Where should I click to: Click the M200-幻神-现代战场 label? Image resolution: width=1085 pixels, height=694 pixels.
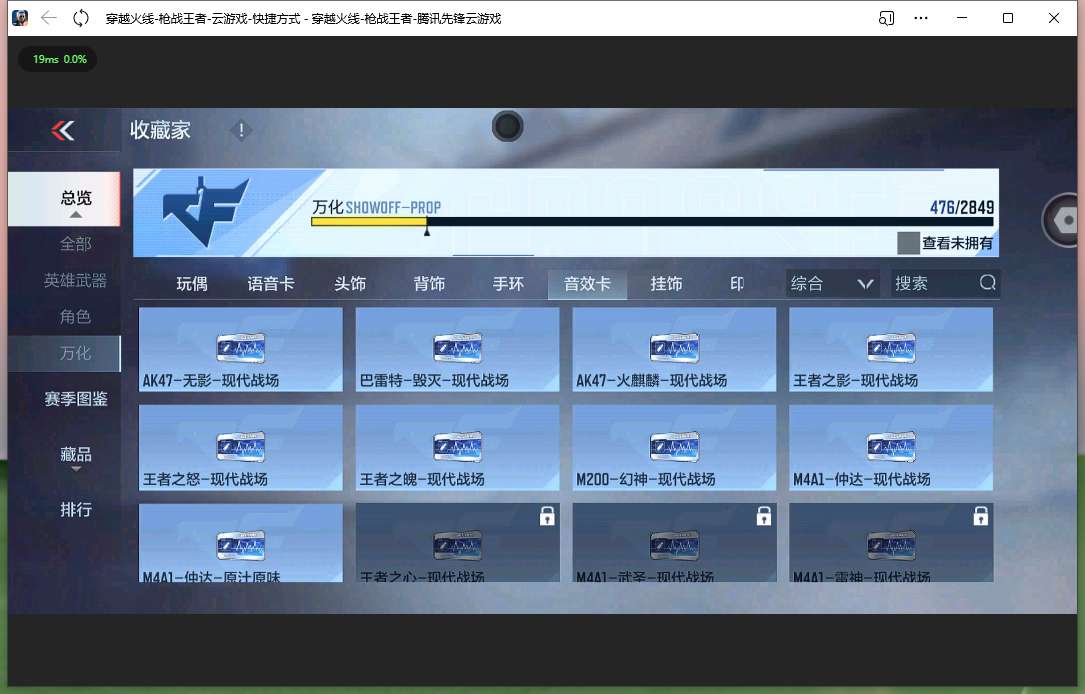pyautogui.click(x=646, y=479)
